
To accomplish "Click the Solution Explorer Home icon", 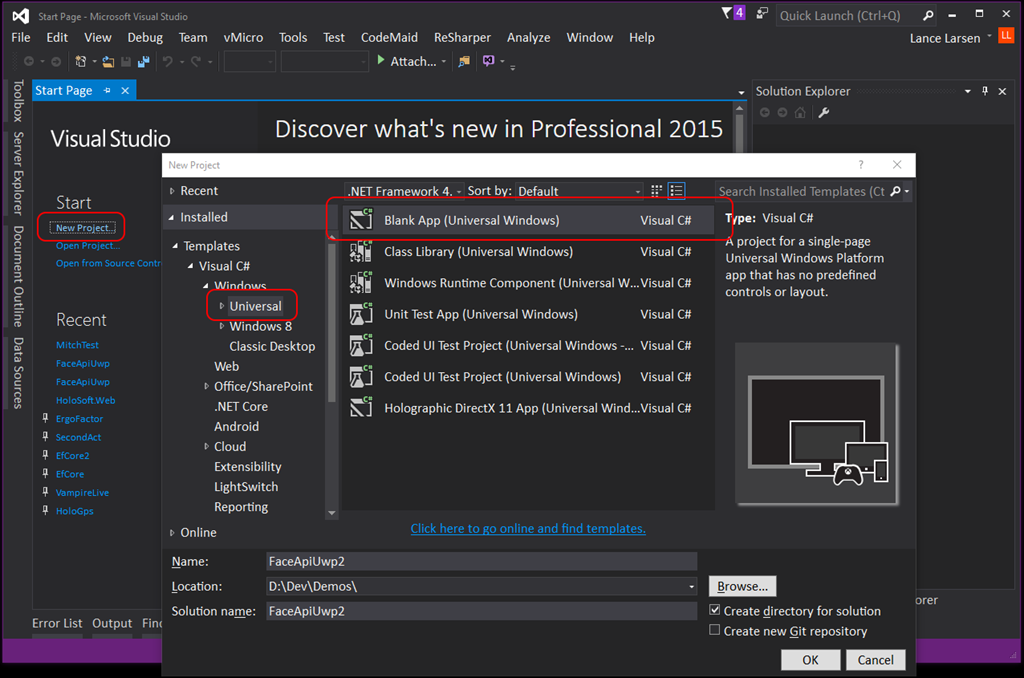I will [800, 112].
